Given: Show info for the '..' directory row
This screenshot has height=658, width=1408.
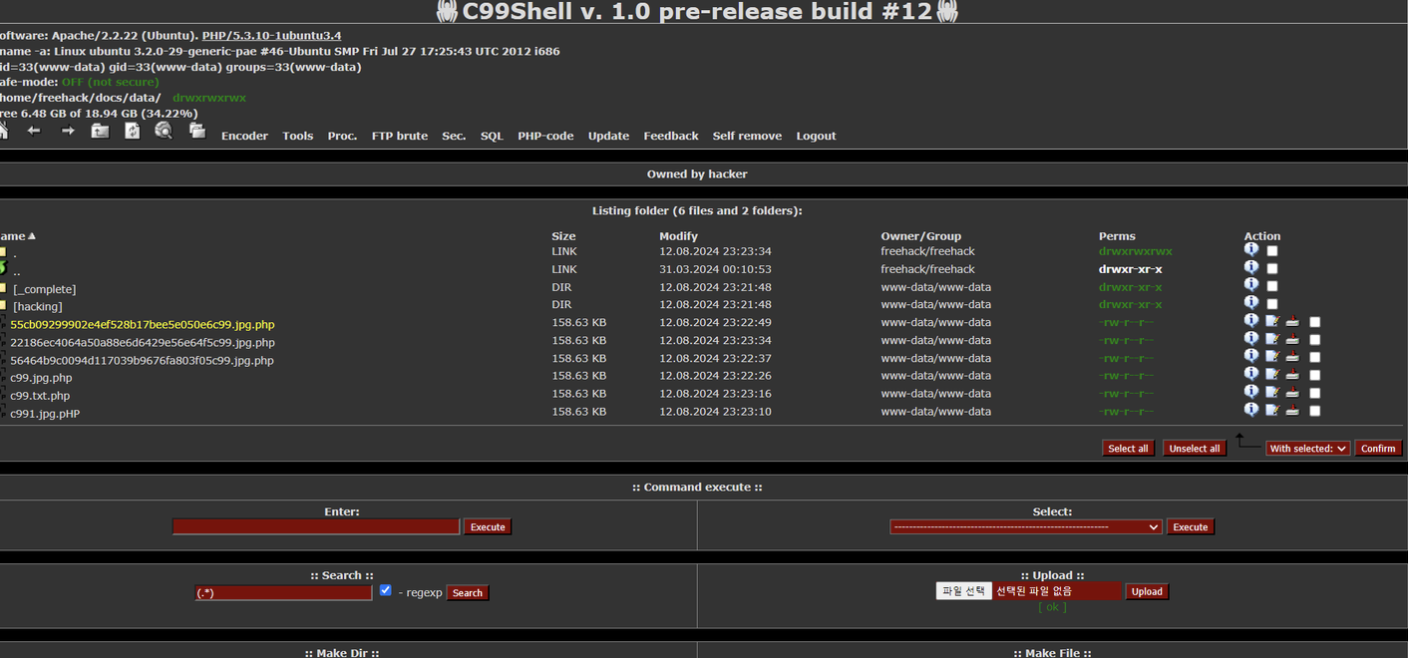Looking at the screenshot, I should (1251, 267).
